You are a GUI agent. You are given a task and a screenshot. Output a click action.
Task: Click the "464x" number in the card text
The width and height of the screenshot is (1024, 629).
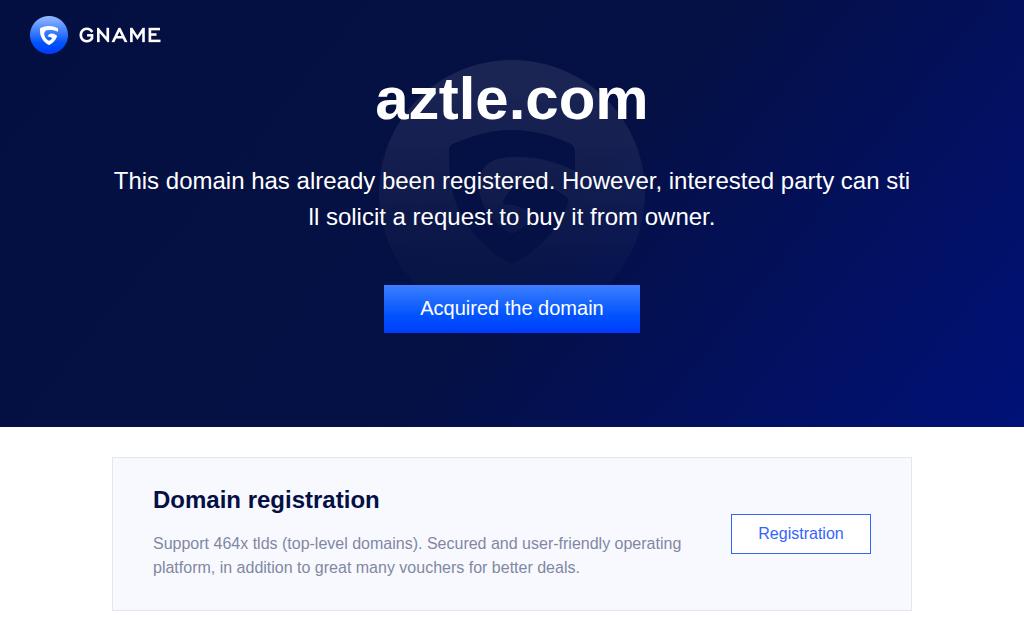(230, 544)
